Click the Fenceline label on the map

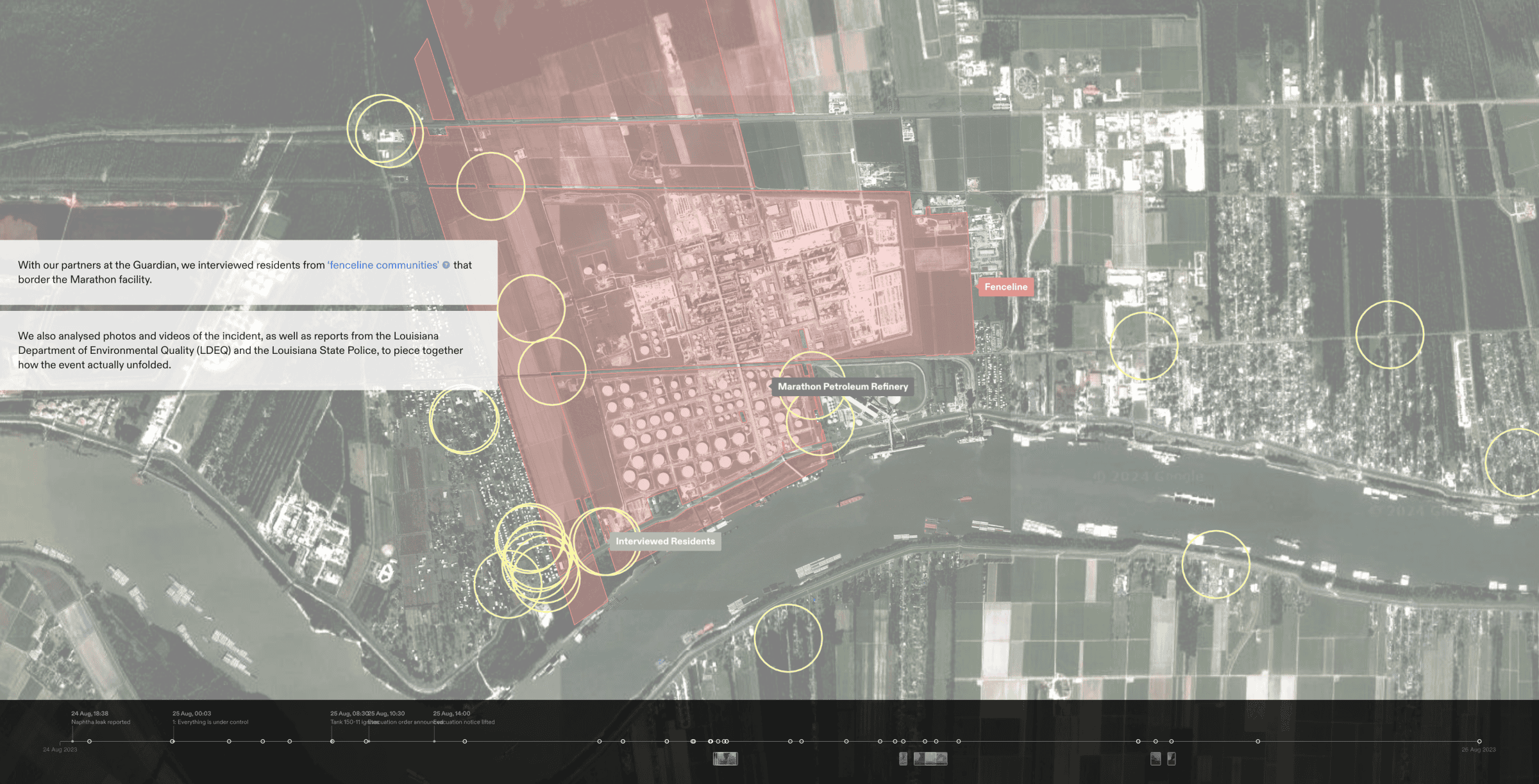click(1007, 287)
